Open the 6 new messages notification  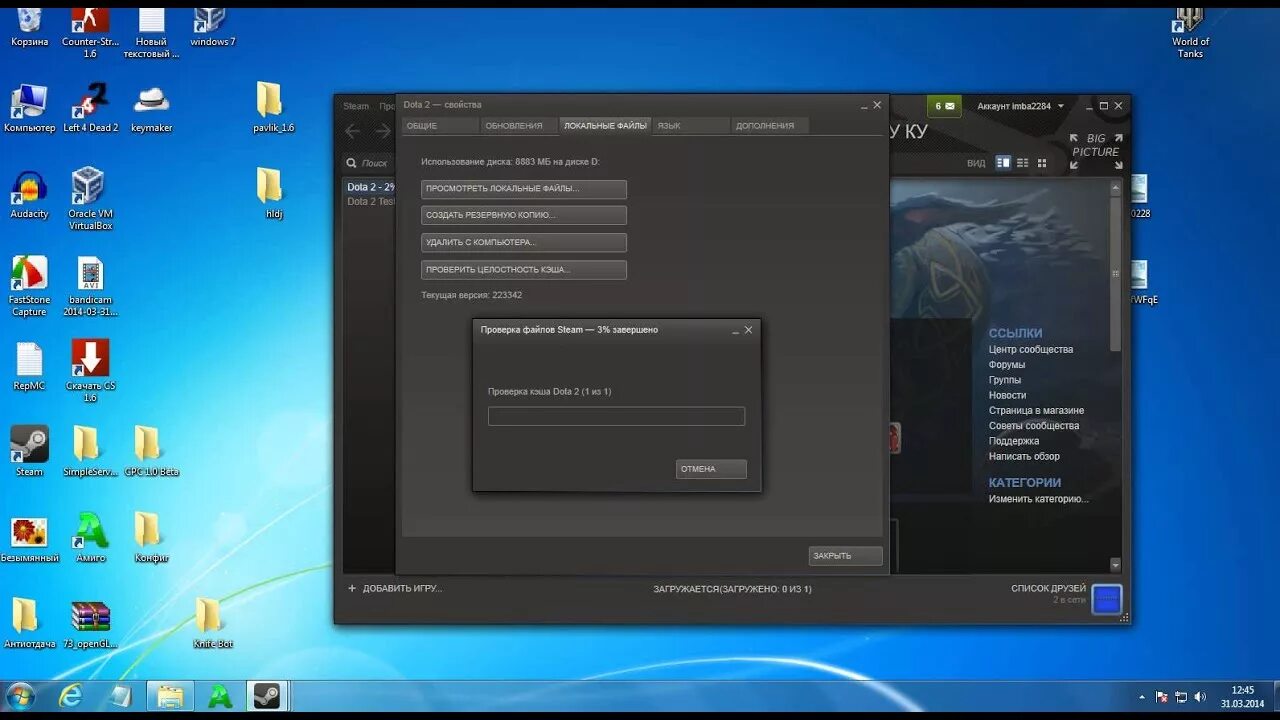click(945, 106)
